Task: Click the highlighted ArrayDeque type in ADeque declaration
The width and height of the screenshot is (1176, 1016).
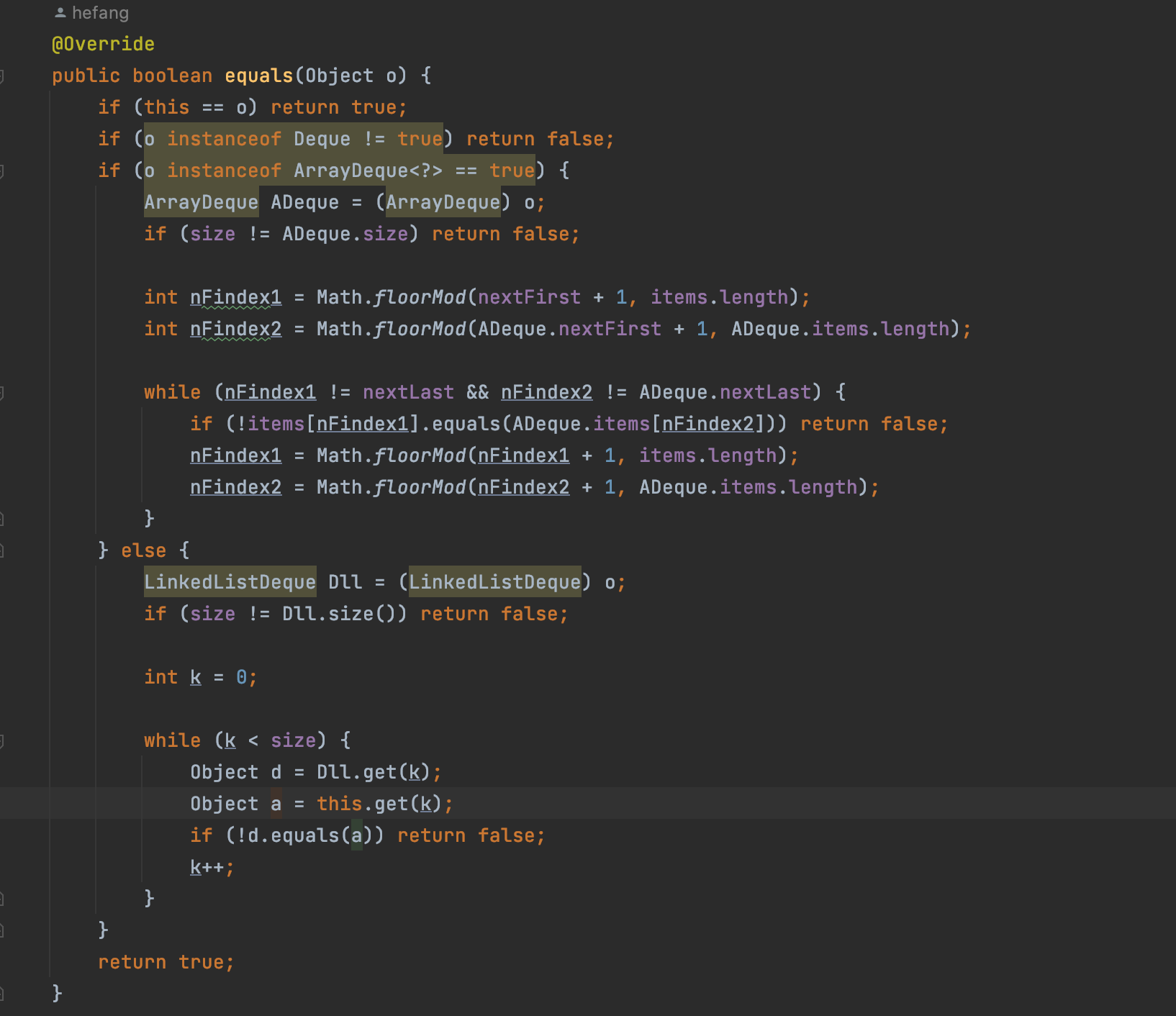Action: point(201,202)
